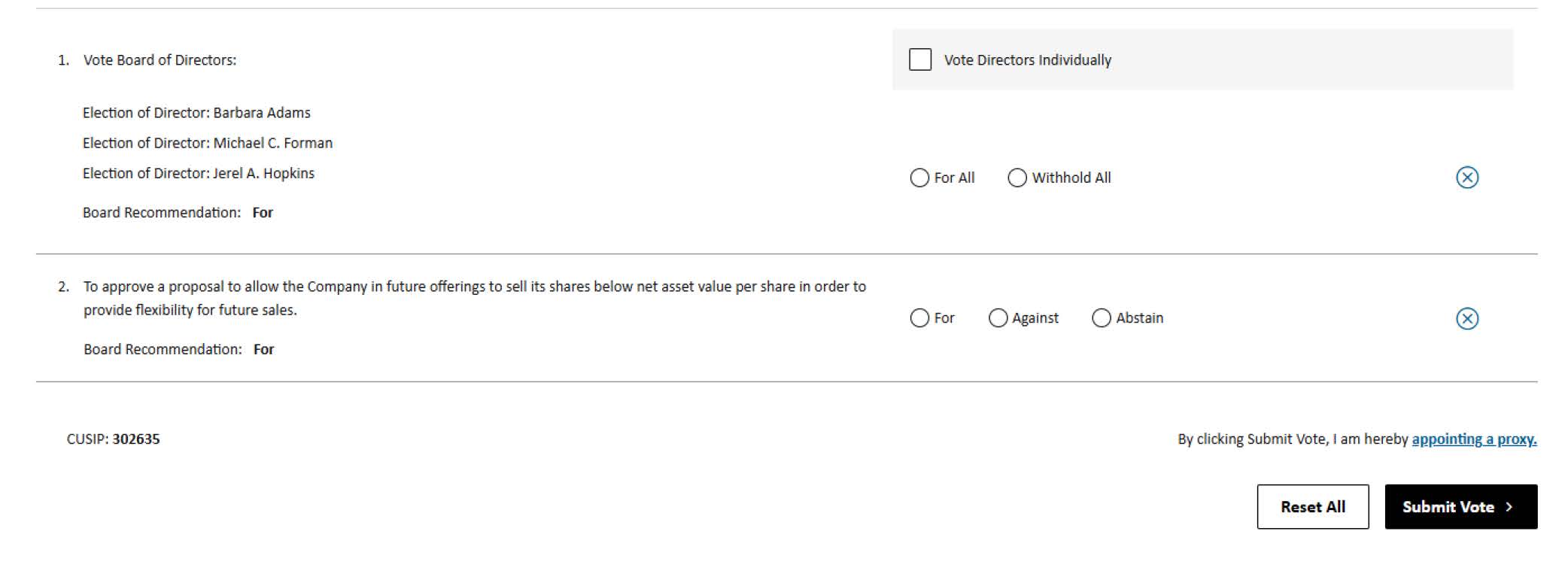Submit the vote

tap(1460, 507)
